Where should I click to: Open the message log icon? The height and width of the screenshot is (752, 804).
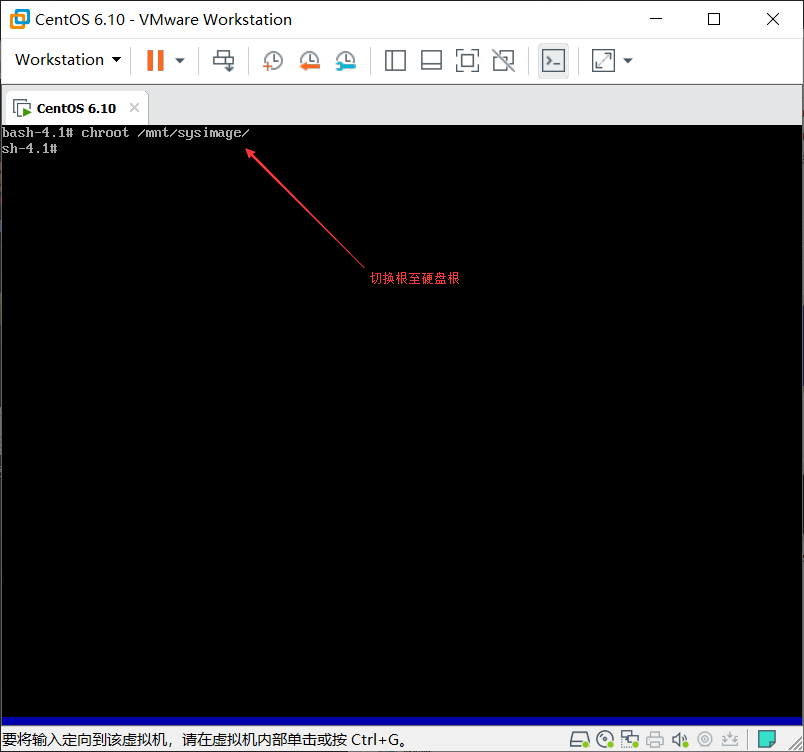(767, 739)
